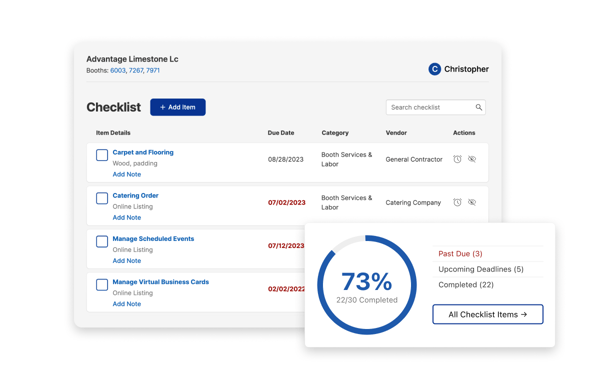
Task: Hide the Carpet and Flooring item
Action: [x=472, y=159]
